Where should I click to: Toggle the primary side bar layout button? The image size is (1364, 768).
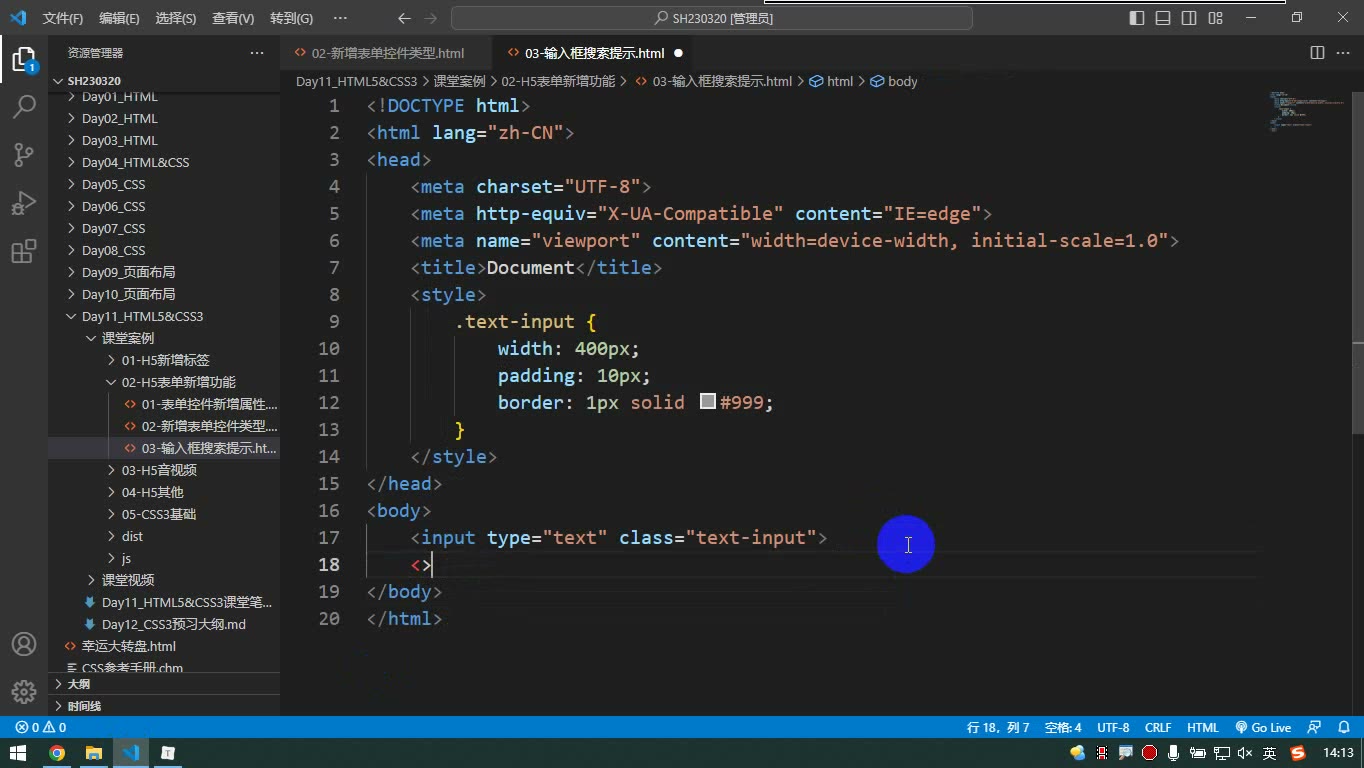(1137, 18)
